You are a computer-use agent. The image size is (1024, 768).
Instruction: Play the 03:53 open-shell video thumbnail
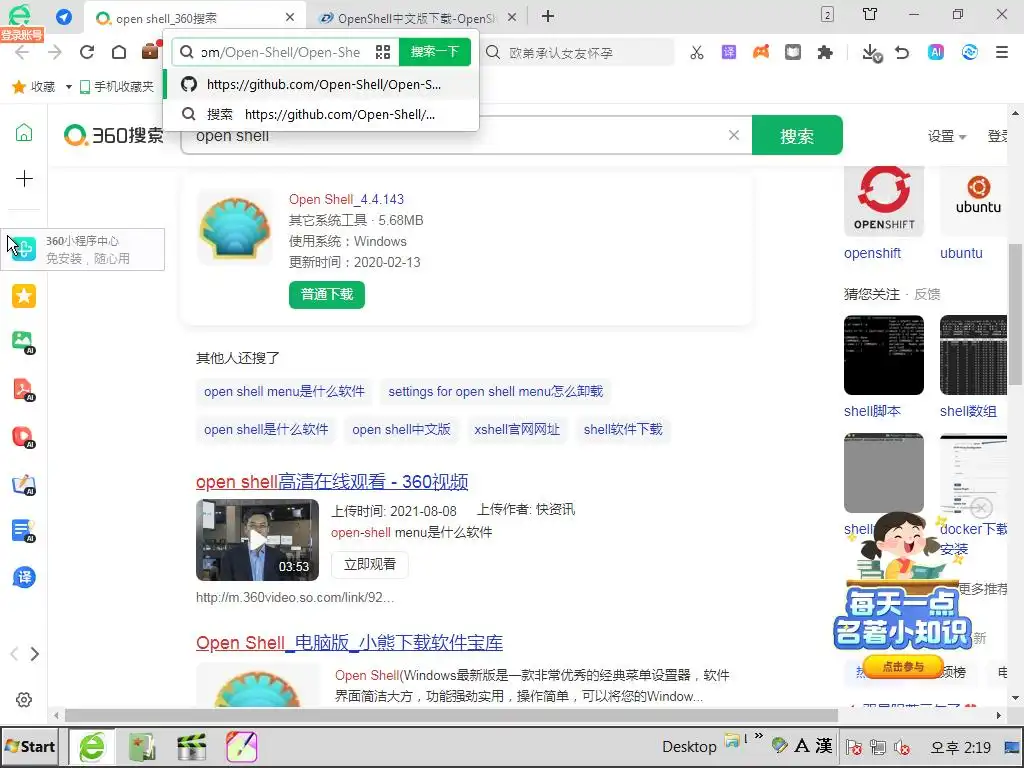(x=257, y=540)
